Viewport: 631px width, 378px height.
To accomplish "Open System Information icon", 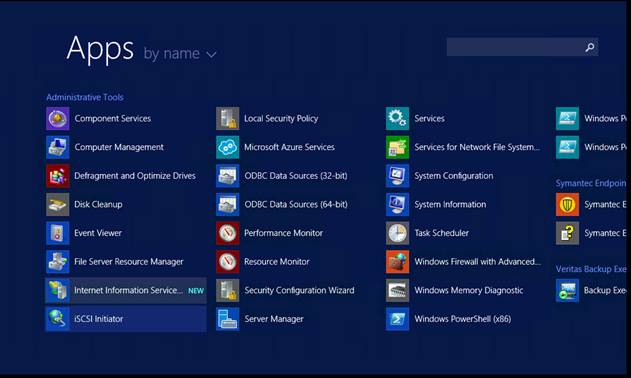I will click(x=398, y=204).
